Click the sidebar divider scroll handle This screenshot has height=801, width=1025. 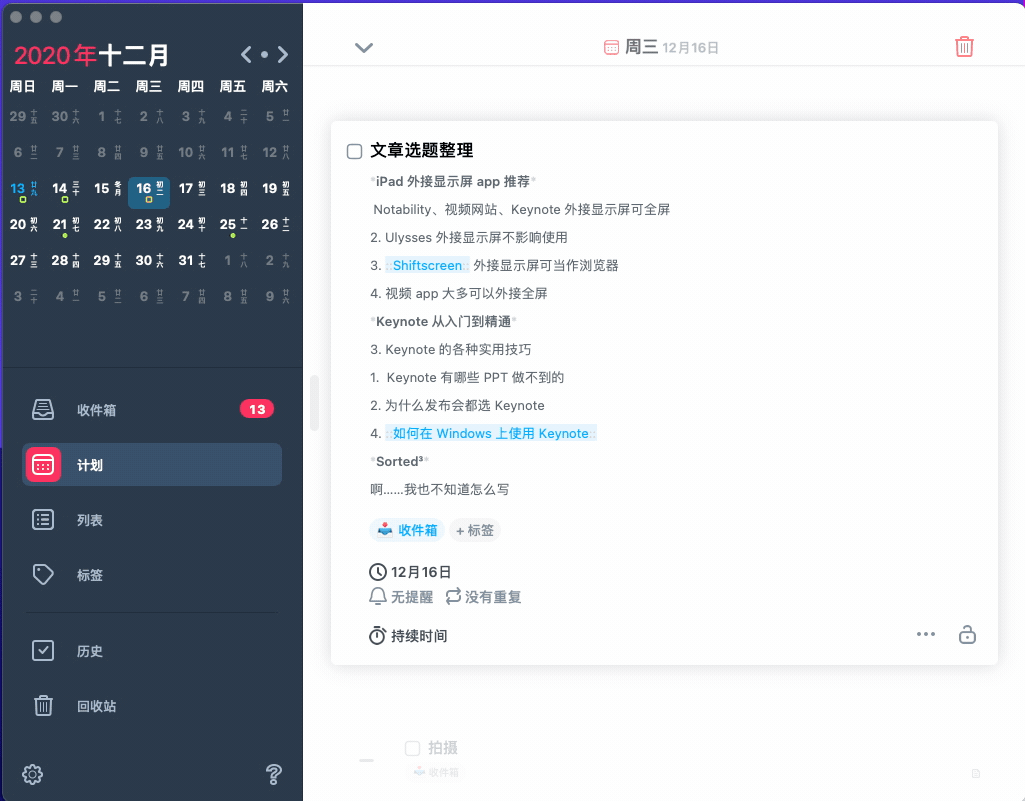click(314, 403)
